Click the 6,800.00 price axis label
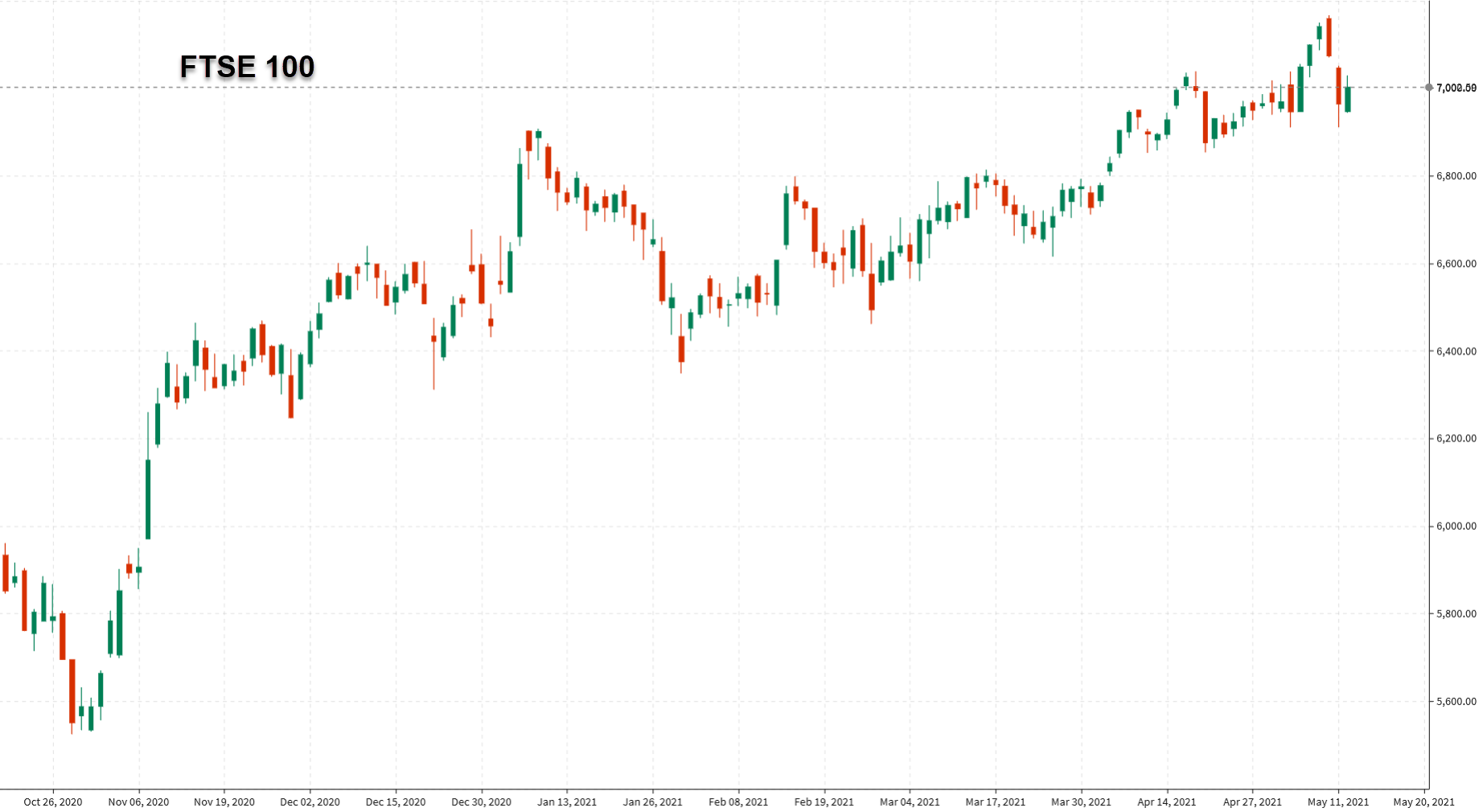1483x812 pixels. click(1456, 176)
